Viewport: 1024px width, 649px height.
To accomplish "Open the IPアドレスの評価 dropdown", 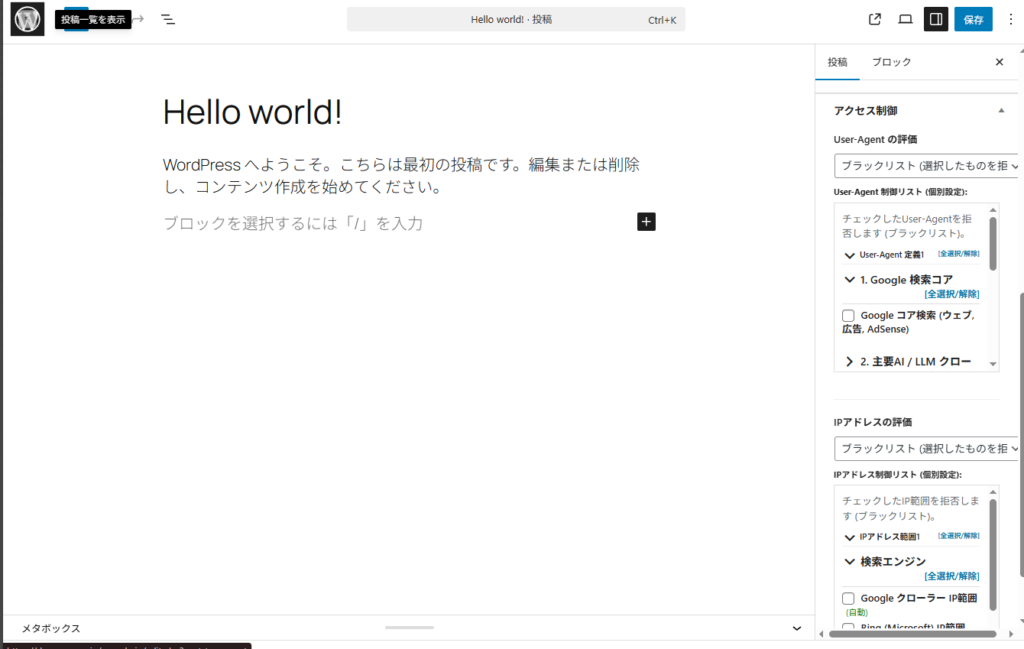I will pos(926,449).
